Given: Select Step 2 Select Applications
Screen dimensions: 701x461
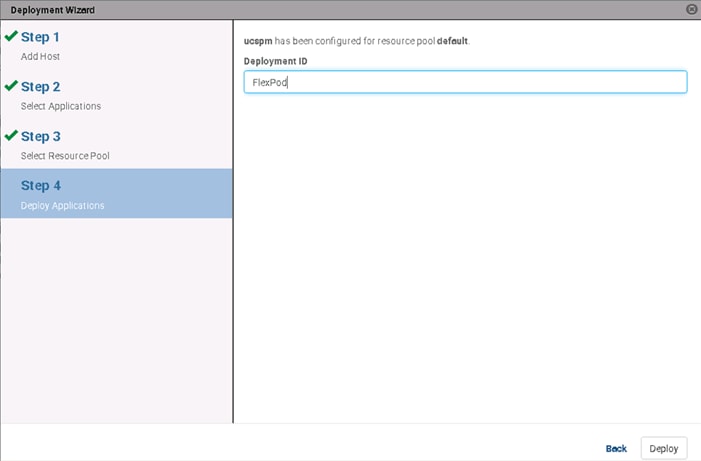Looking at the screenshot, I should point(116,95).
